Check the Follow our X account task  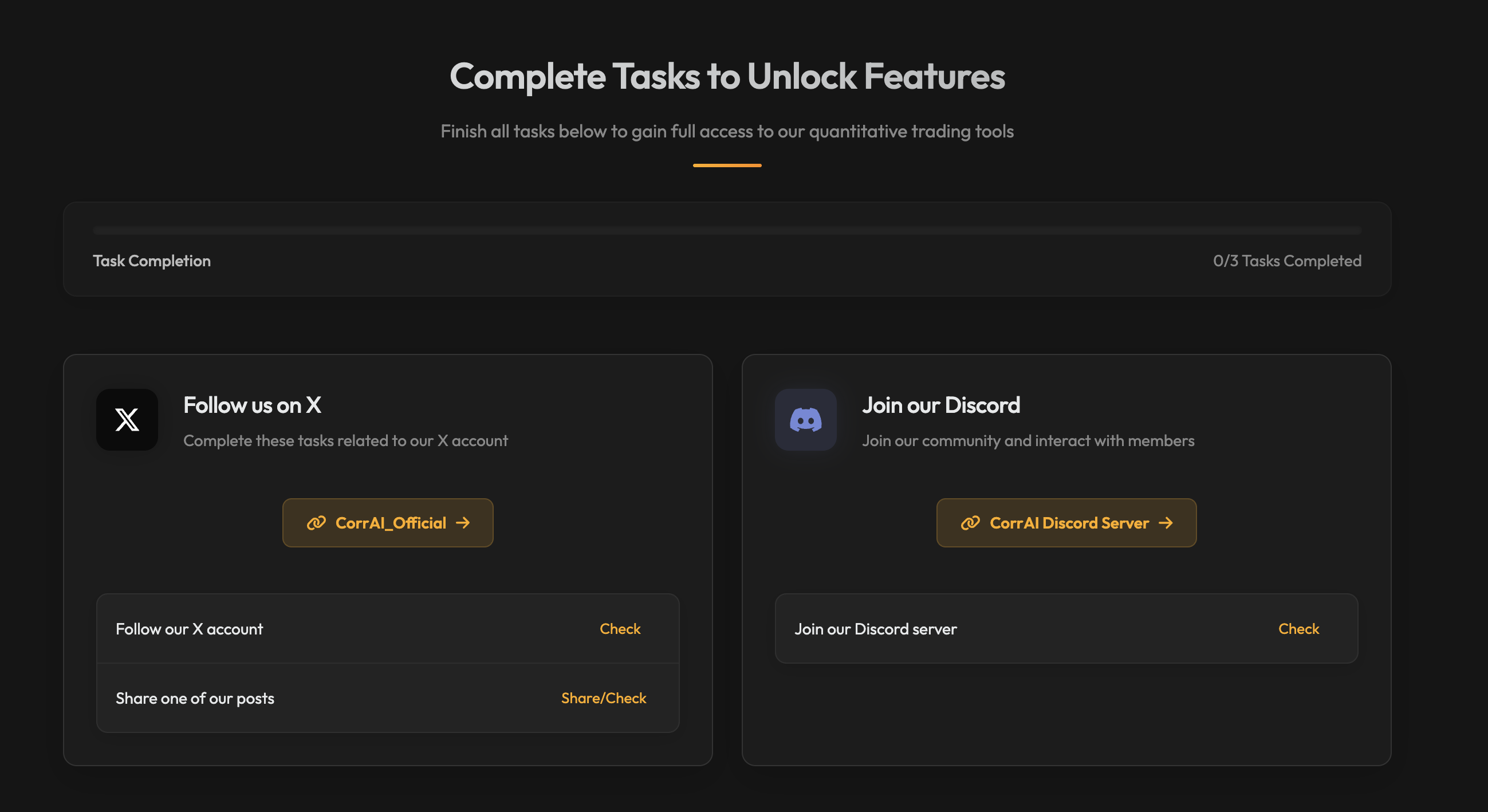pos(620,629)
